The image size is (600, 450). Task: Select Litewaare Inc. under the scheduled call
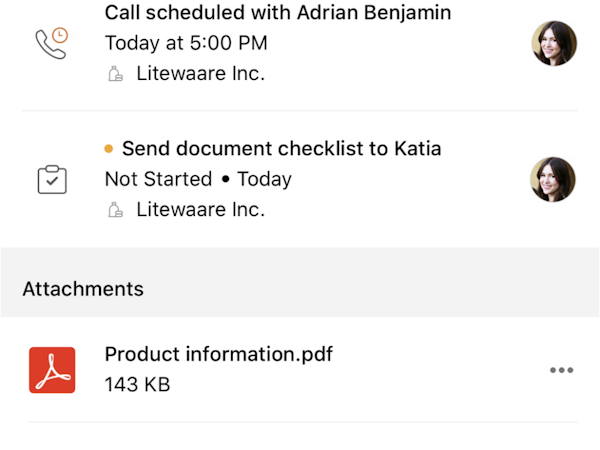pos(200,73)
